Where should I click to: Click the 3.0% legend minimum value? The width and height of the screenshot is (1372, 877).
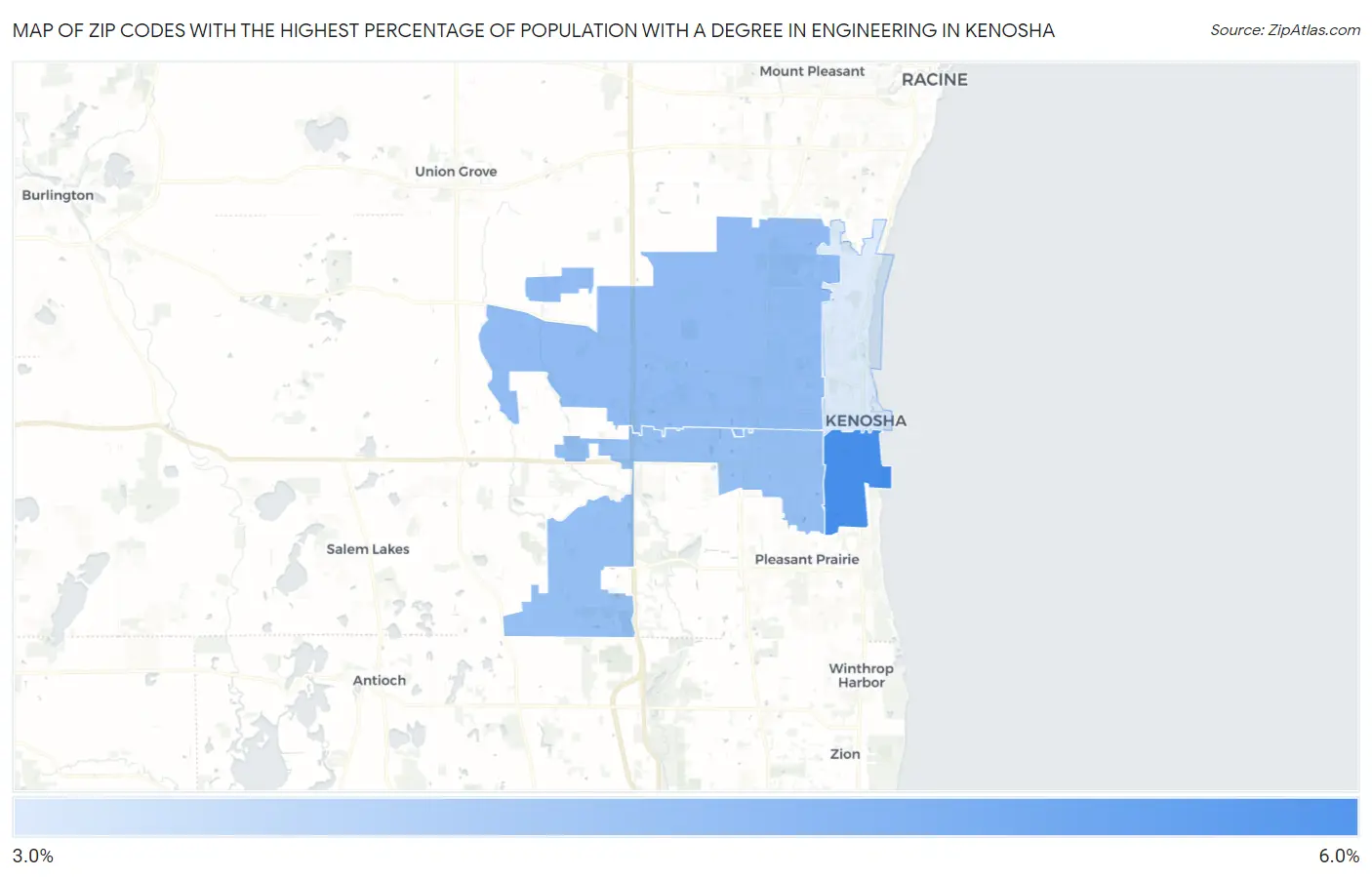33,856
